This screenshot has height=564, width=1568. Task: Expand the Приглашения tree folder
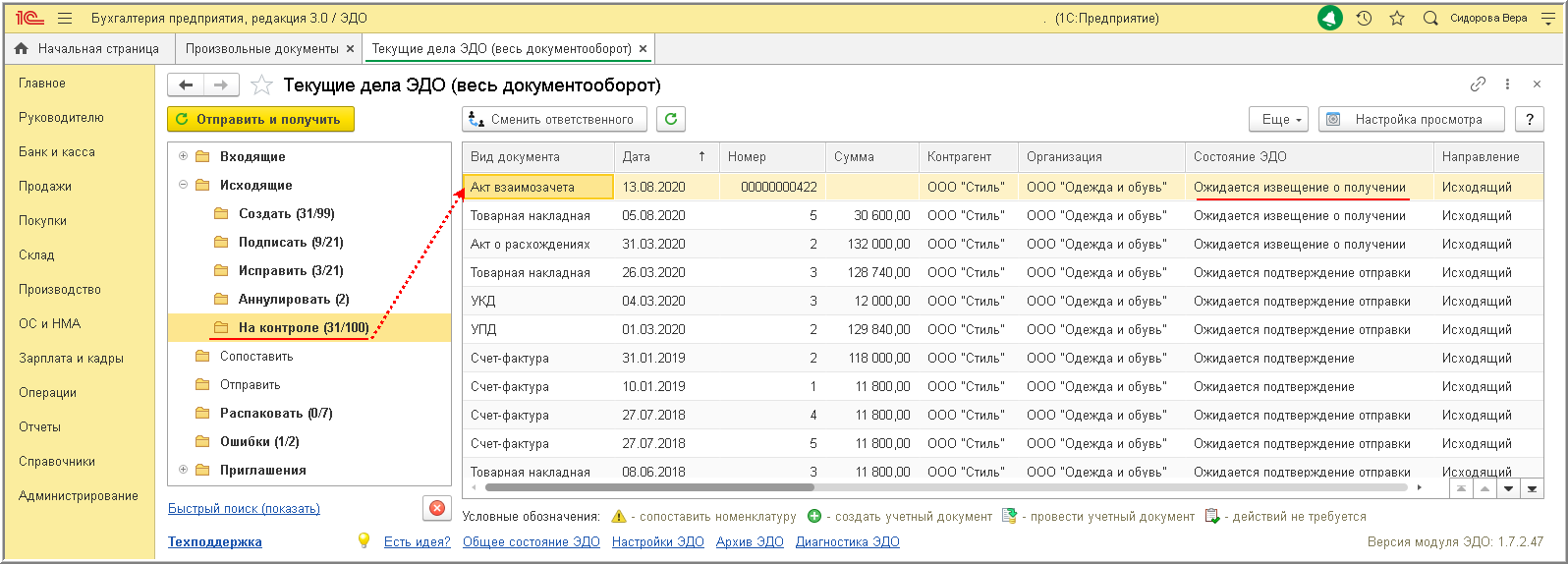coord(183,470)
